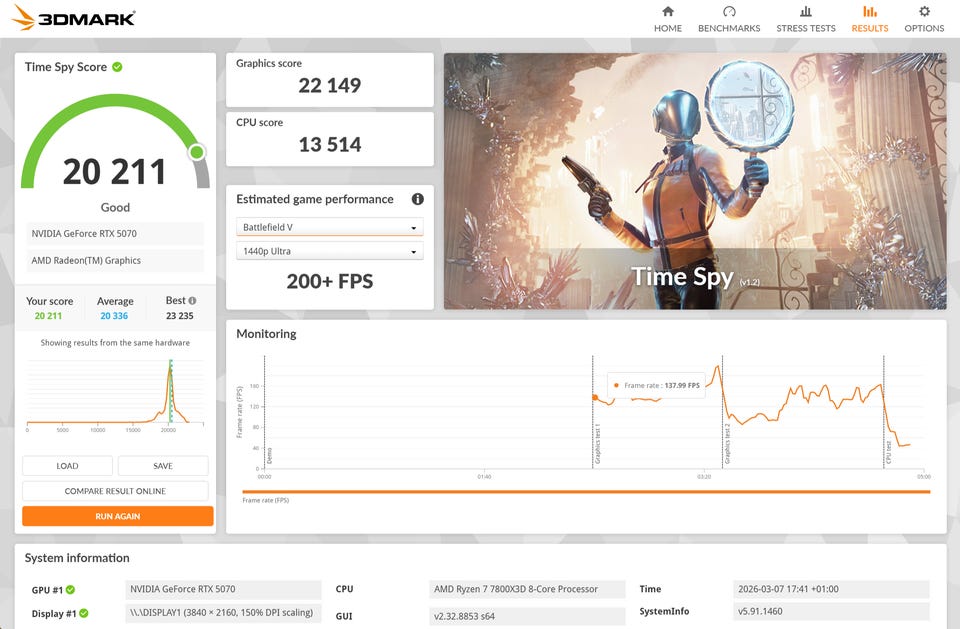Click the orange data point on frame rate graph
The width and height of the screenshot is (960, 629).
(x=595, y=397)
